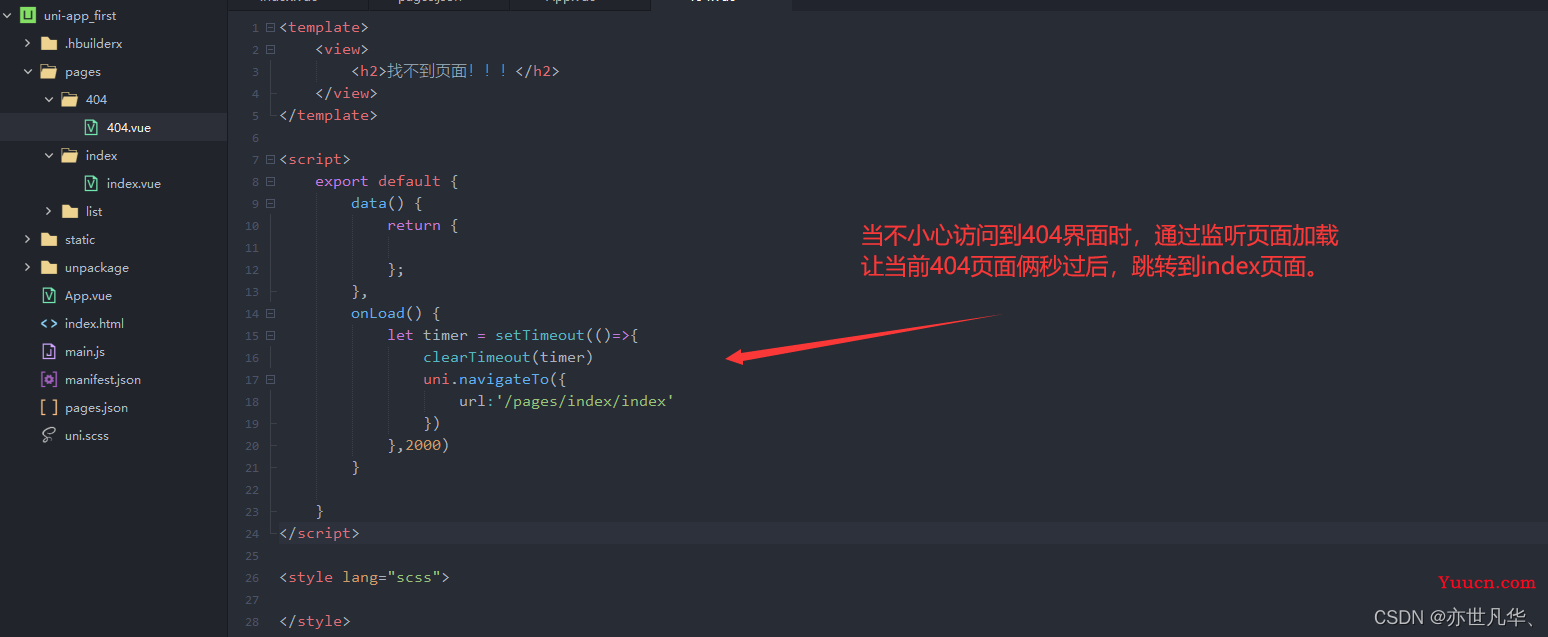Expand the static folder chevron
Screen dimensions: 1548x637
28,240
